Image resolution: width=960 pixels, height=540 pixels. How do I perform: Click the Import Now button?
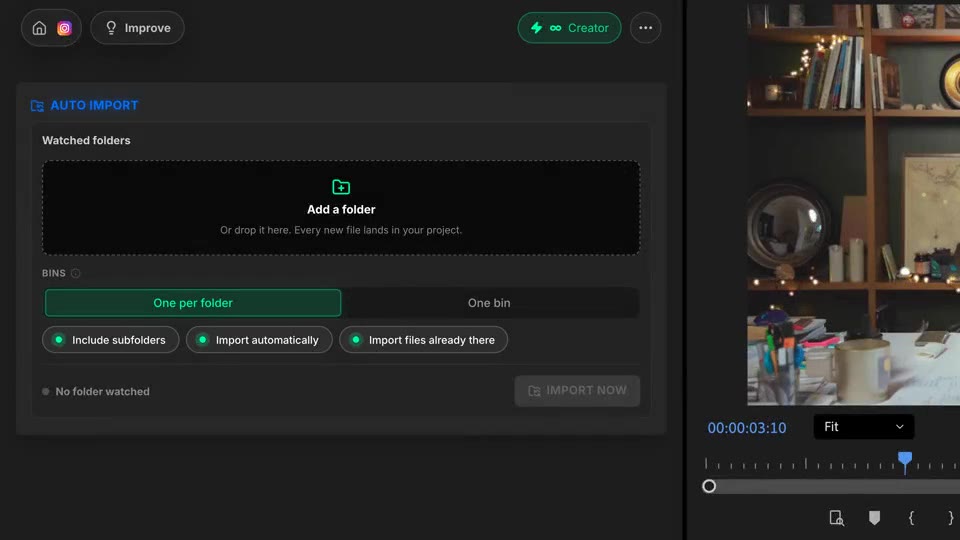tap(577, 391)
